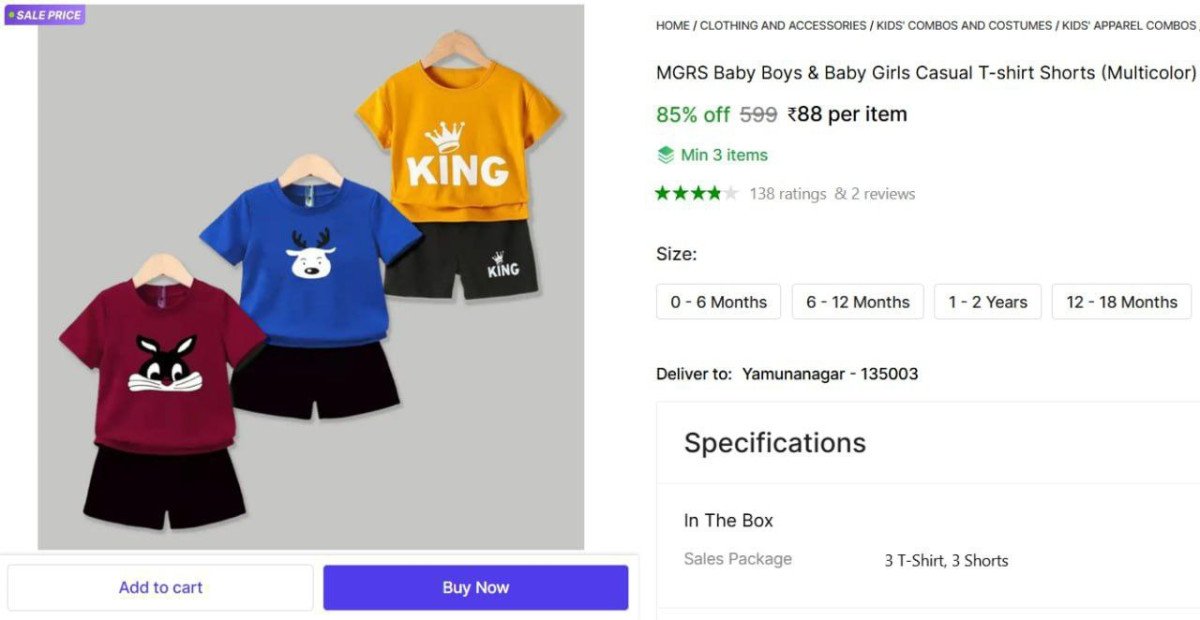Click the Min 3 items stack icon
The width and height of the screenshot is (1200, 620).
point(665,155)
